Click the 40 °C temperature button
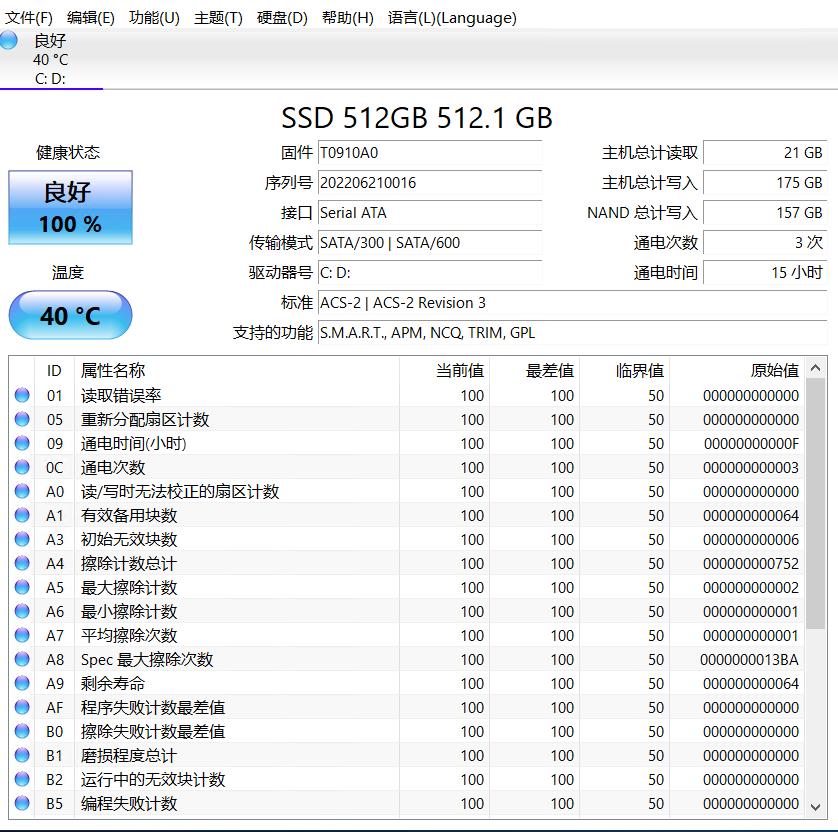This screenshot has width=838, height=832. click(x=71, y=315)
